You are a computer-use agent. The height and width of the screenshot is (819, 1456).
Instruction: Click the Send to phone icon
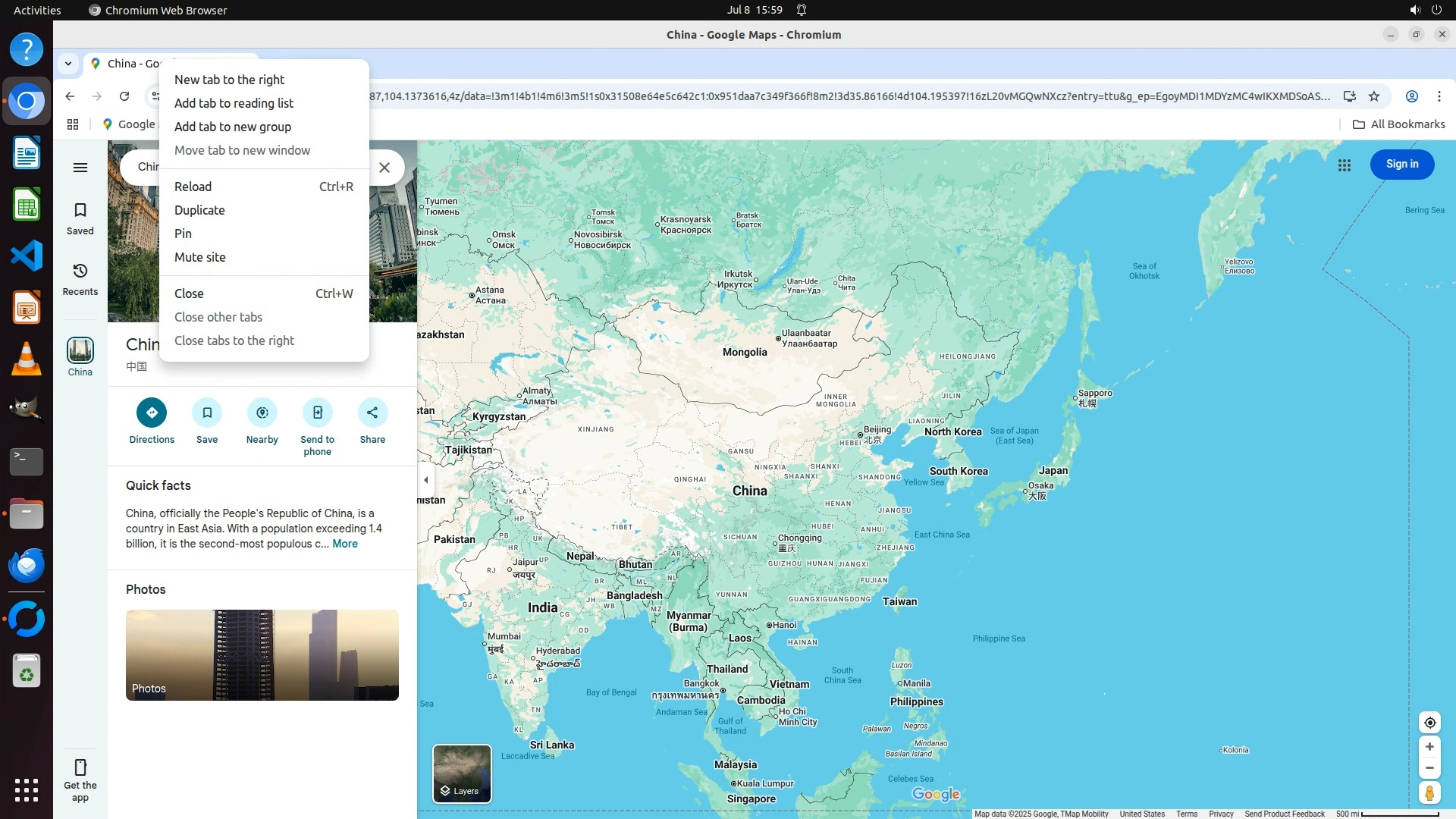[318, 413]
